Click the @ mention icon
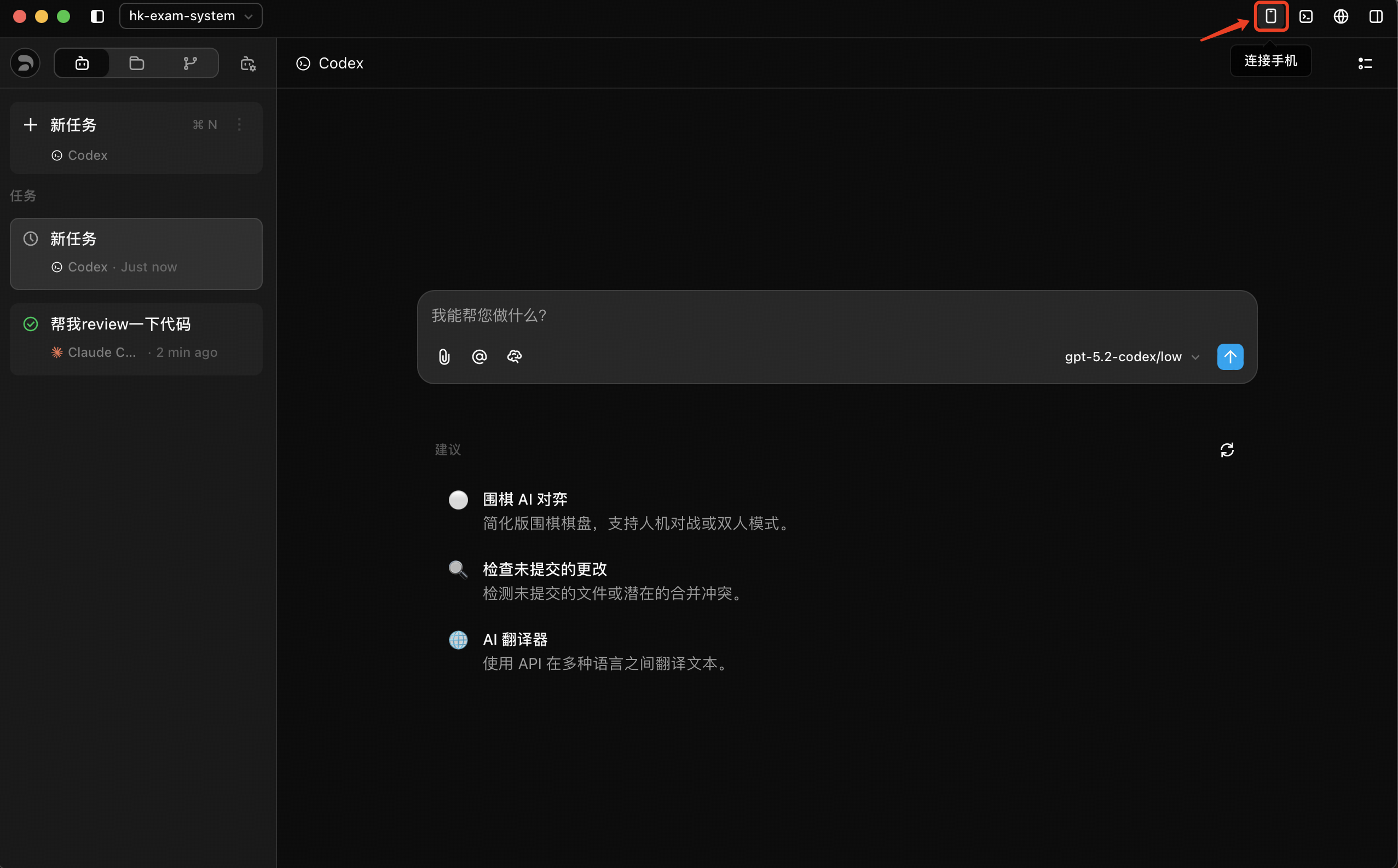 pos(479,356)
